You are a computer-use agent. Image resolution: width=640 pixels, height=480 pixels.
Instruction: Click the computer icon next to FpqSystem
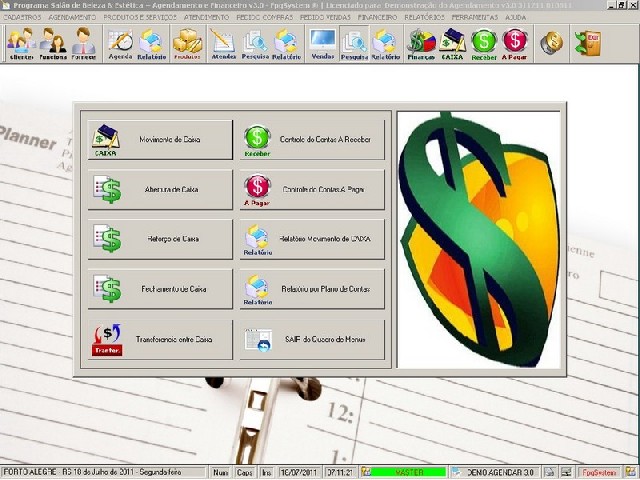[x=566, y=472]
